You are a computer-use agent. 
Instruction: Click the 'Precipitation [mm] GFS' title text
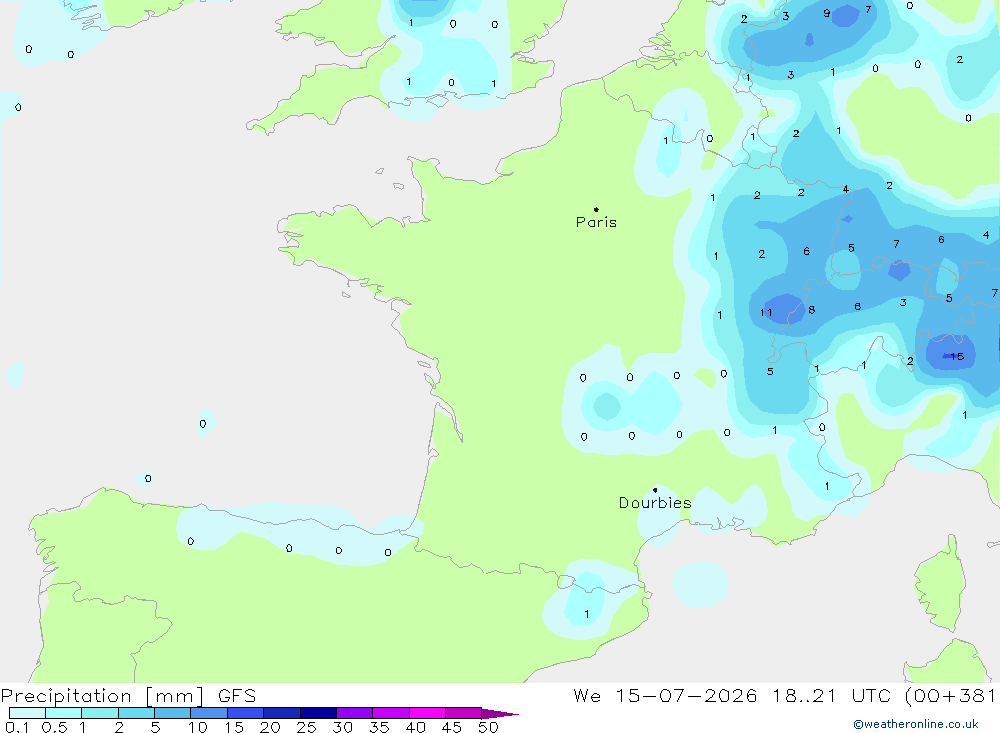click(x=128, y=695)
